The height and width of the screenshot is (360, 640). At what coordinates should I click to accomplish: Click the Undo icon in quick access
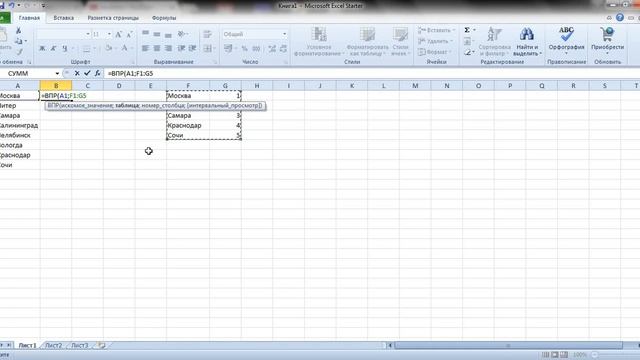[x=11, y=5]
